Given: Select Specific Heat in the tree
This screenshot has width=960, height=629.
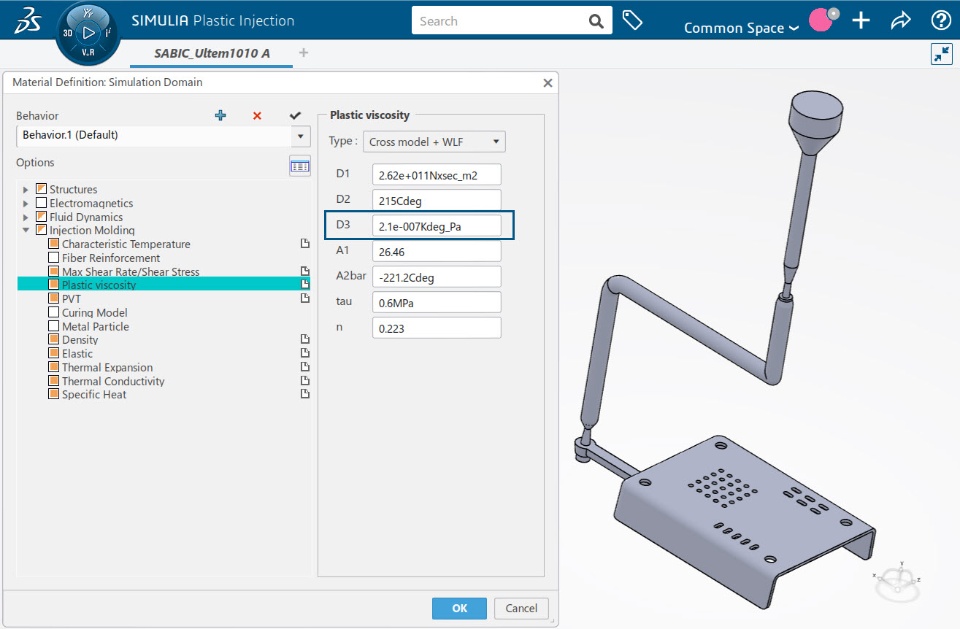Looking at the screenshot, I should tap(94, 394).
